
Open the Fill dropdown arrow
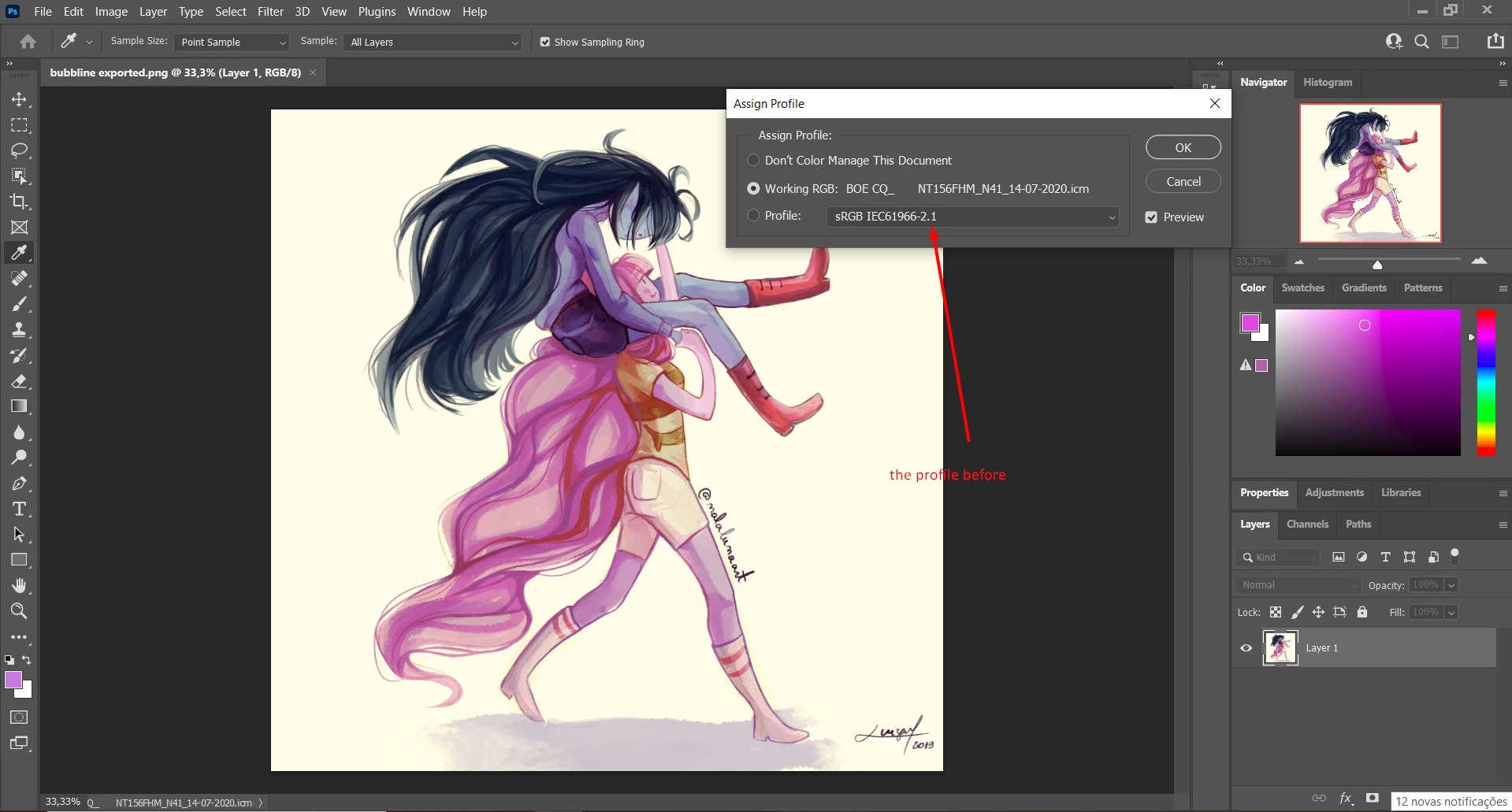(x=1451, y=612)
